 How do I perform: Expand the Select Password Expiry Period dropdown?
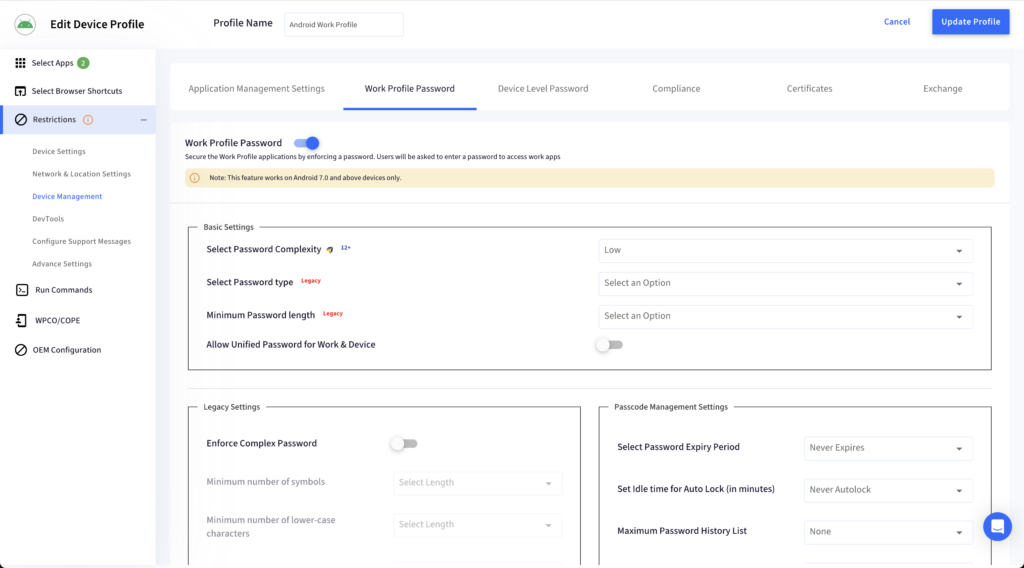[887, 448]
